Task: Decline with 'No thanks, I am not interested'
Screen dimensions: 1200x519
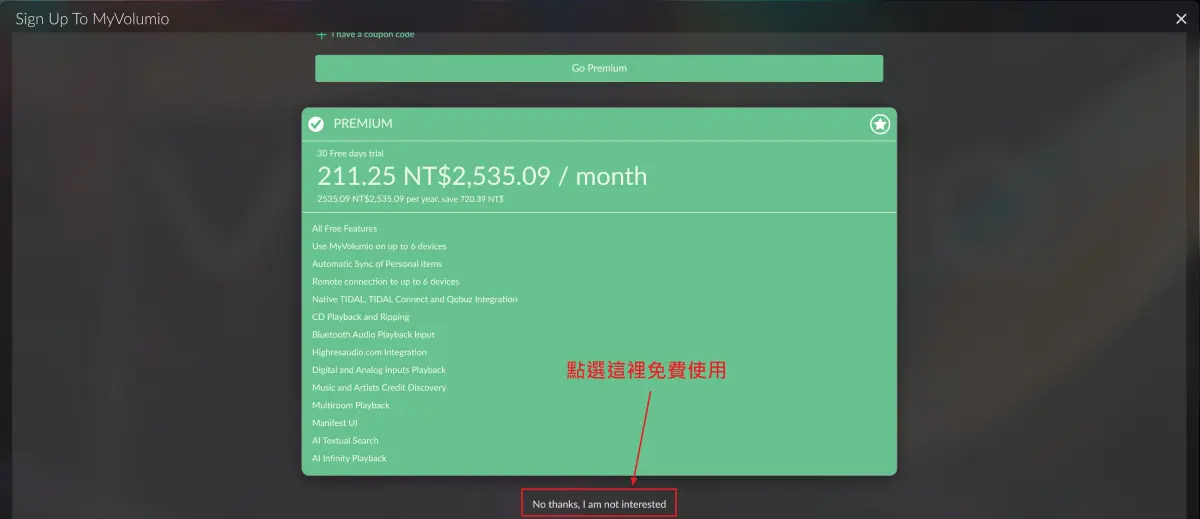Action: [x=599, y=504]
